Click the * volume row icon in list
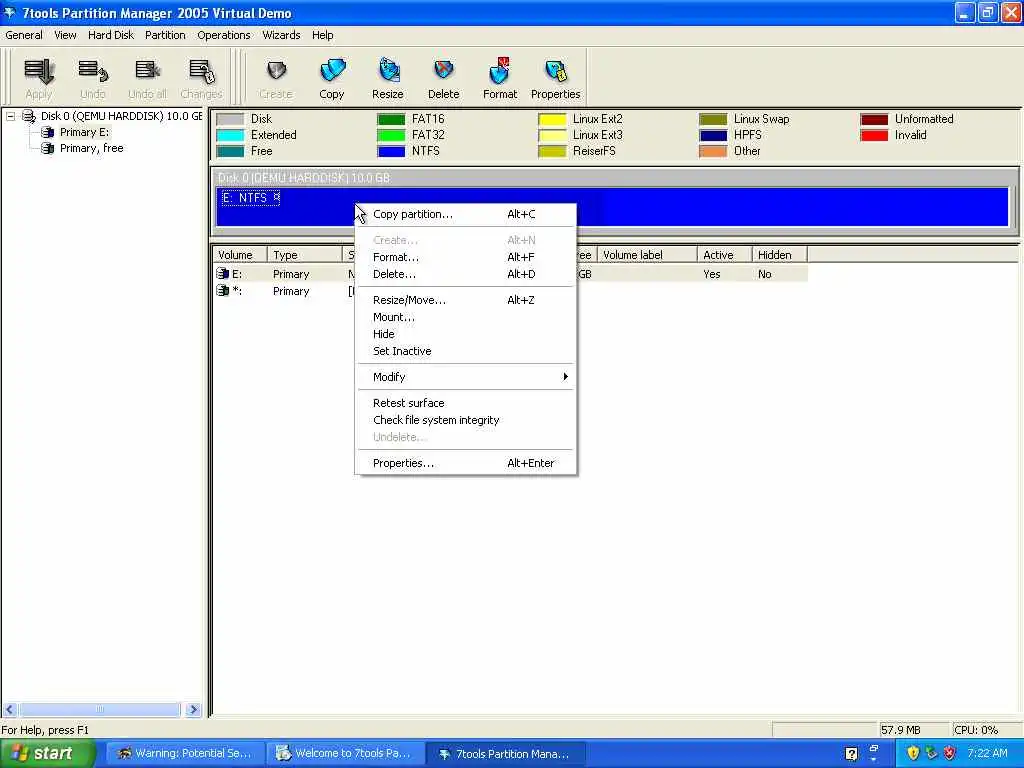 [223, 291]
